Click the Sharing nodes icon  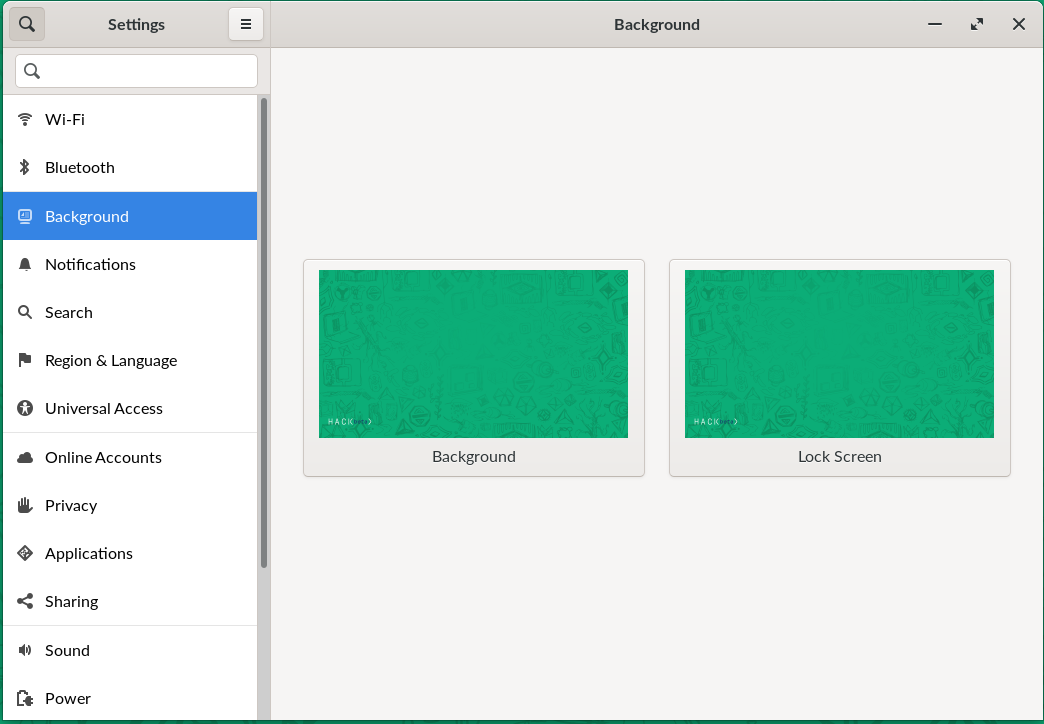(x=25, y=601)
